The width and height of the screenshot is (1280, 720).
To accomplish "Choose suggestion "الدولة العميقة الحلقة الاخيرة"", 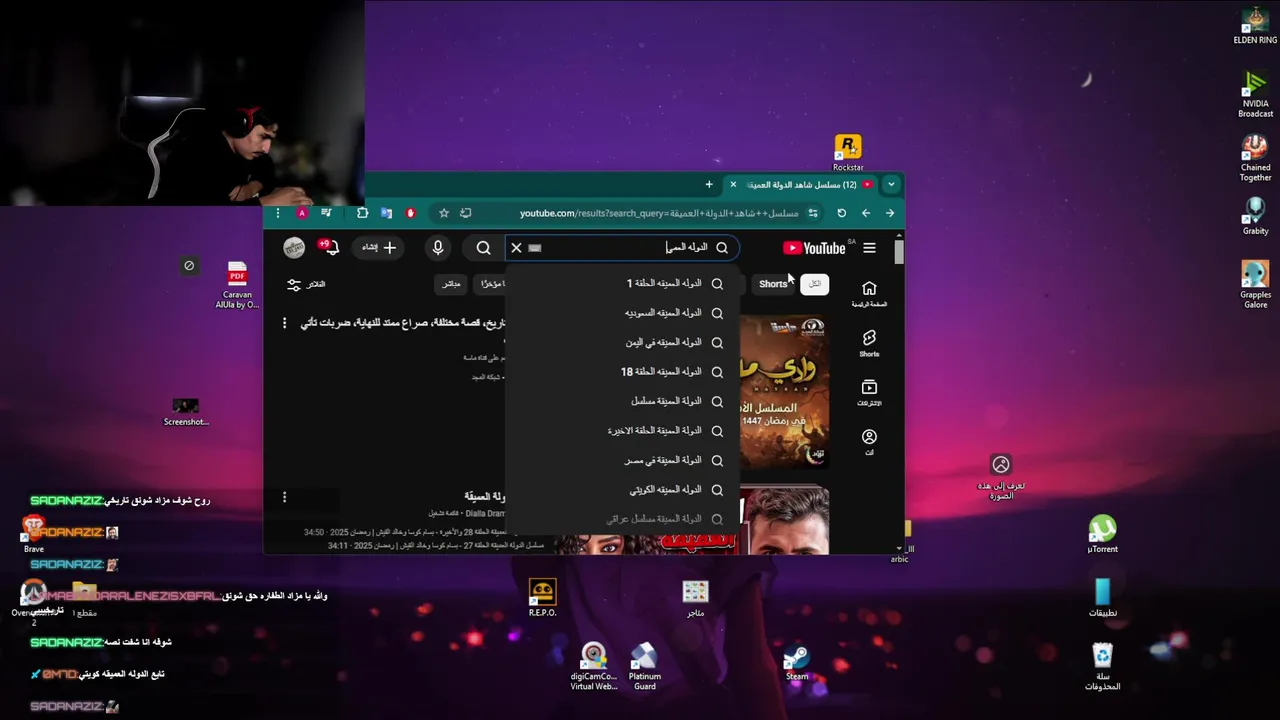I will [x=620, y=431].
